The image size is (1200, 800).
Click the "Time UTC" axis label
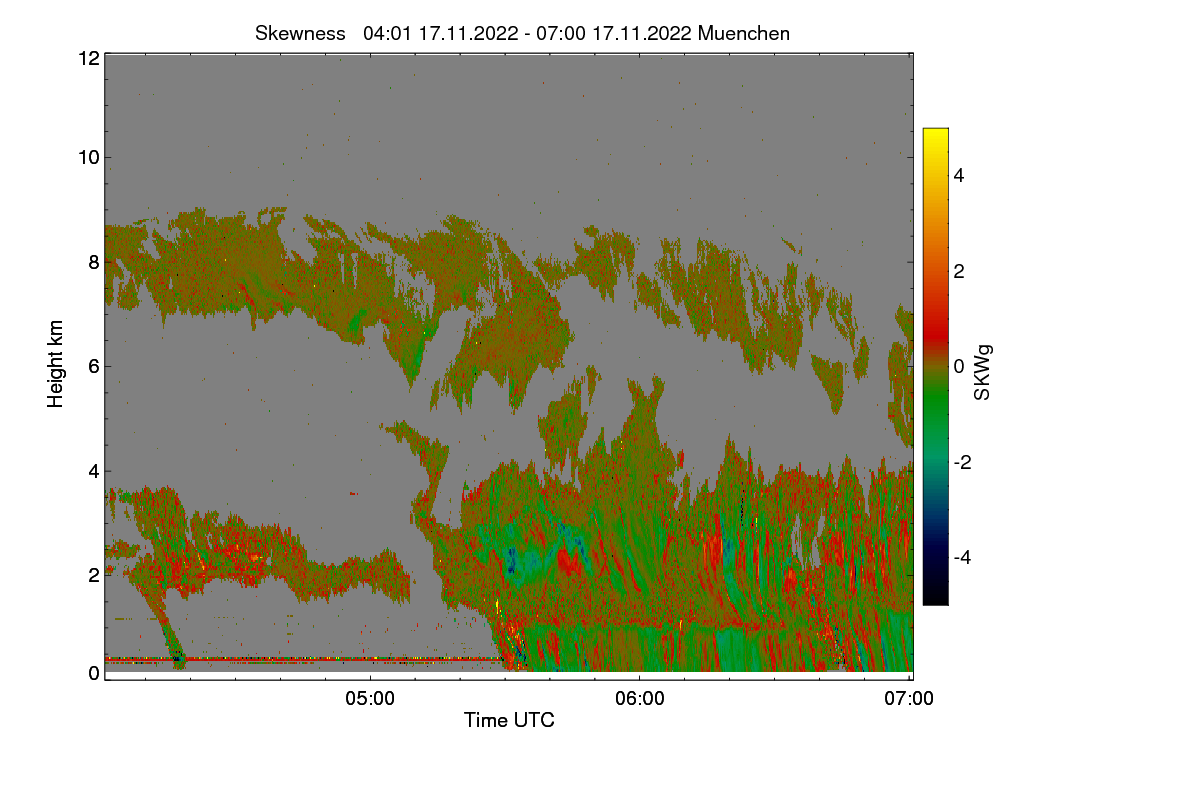(509, 720)
